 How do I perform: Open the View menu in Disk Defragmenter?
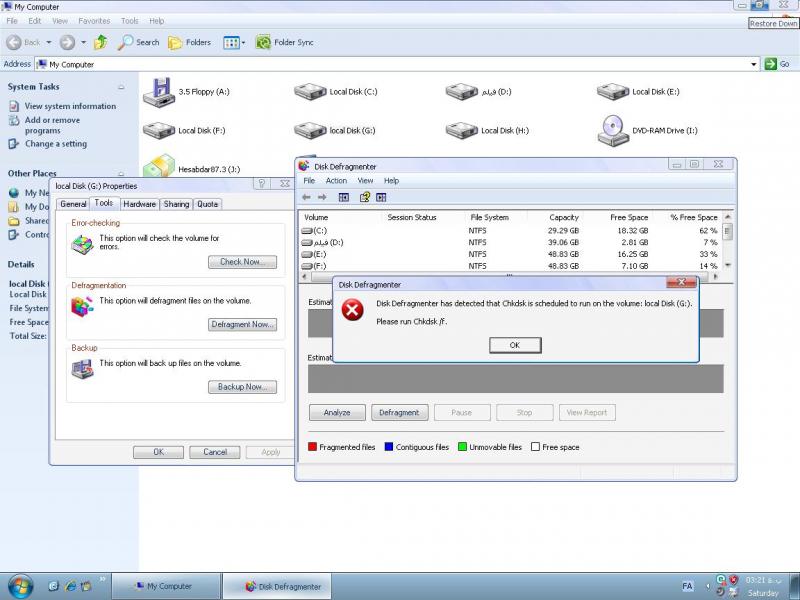point(365,181)
